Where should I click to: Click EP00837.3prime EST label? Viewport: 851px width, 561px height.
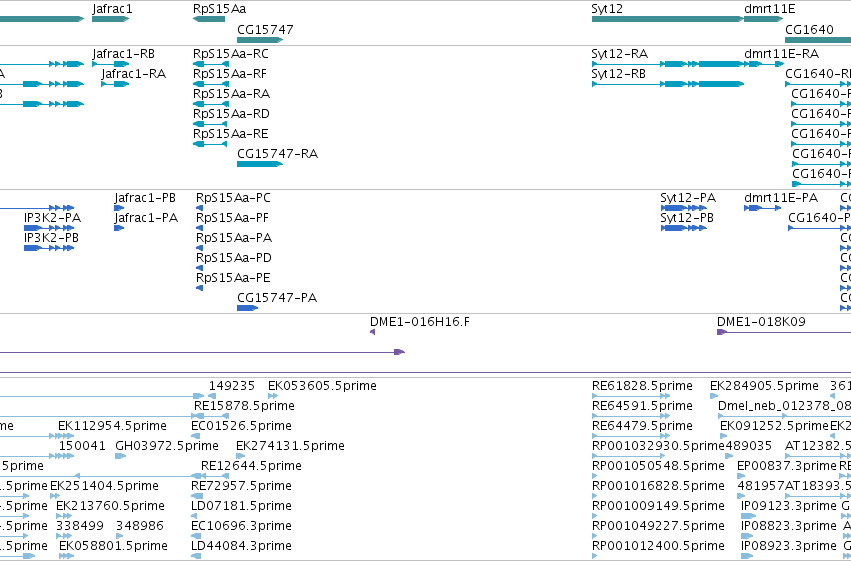pos(786,466)
